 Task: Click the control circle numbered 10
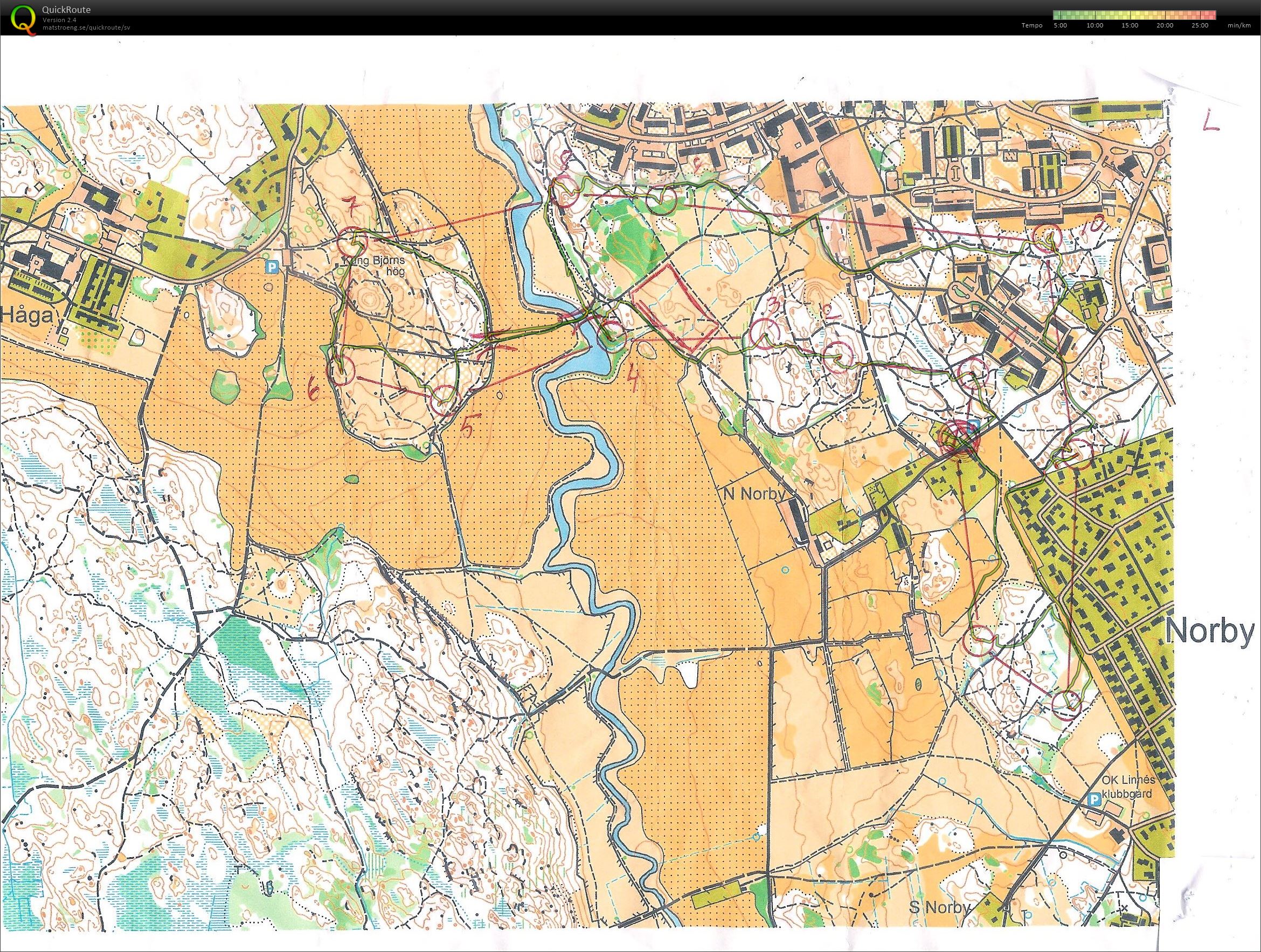pos(1048,237)
